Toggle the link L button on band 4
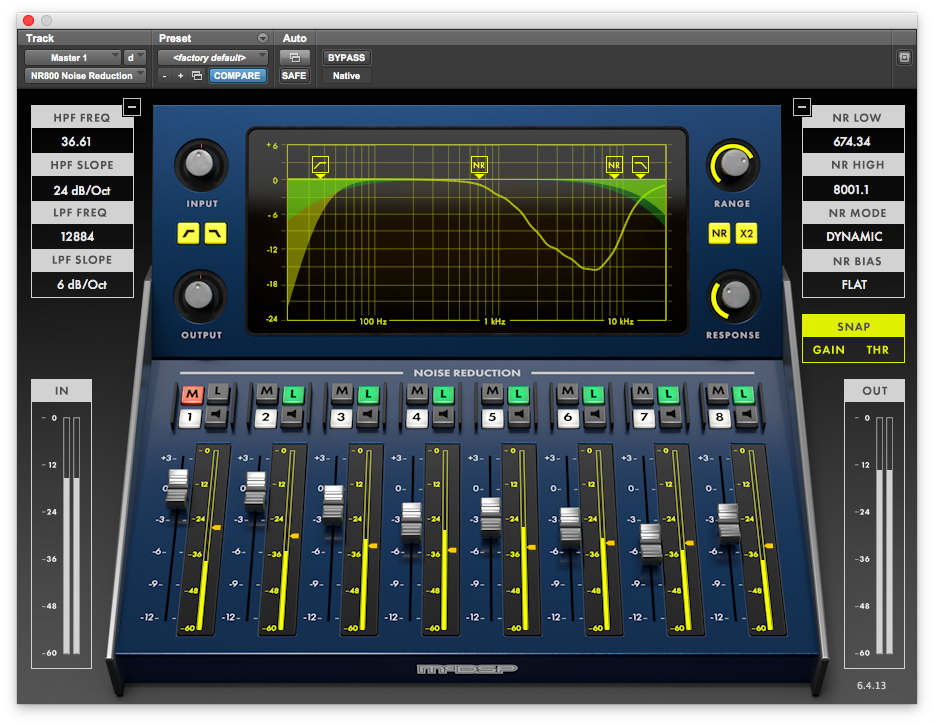Image resolution: width=934 pixels, height=725 pixels. click(x=445, y=394)
